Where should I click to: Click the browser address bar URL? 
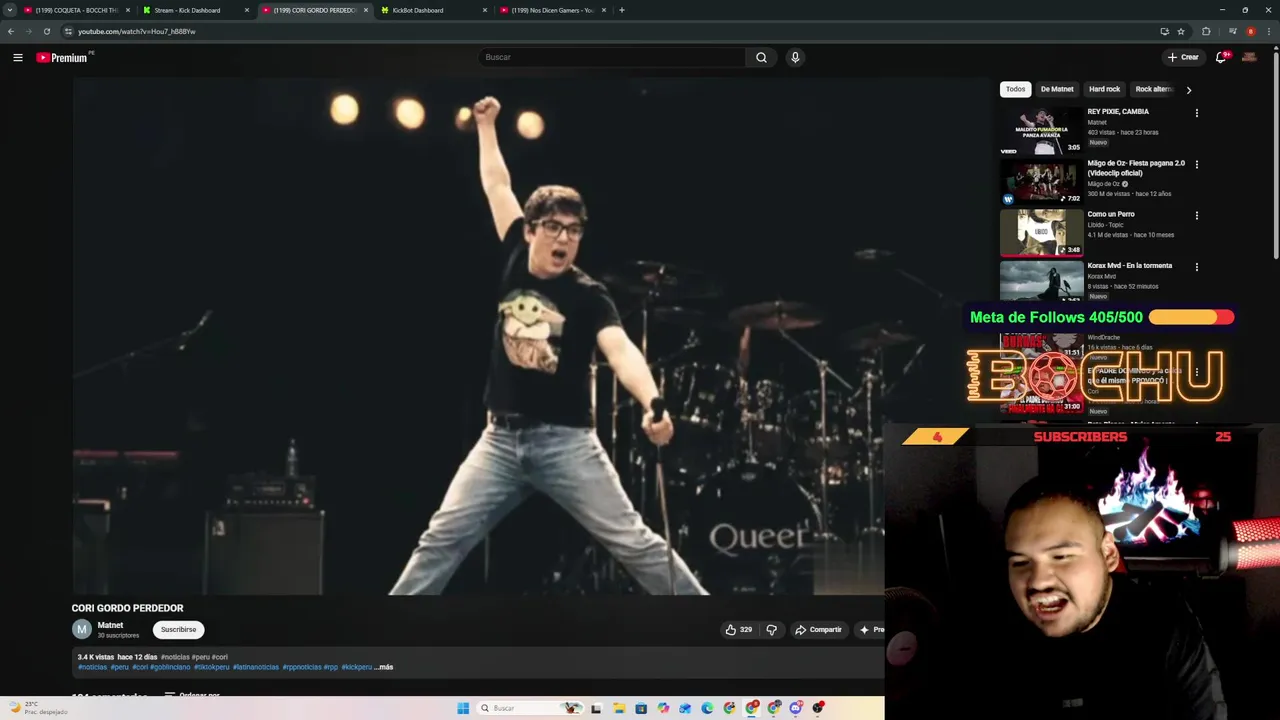137,31
